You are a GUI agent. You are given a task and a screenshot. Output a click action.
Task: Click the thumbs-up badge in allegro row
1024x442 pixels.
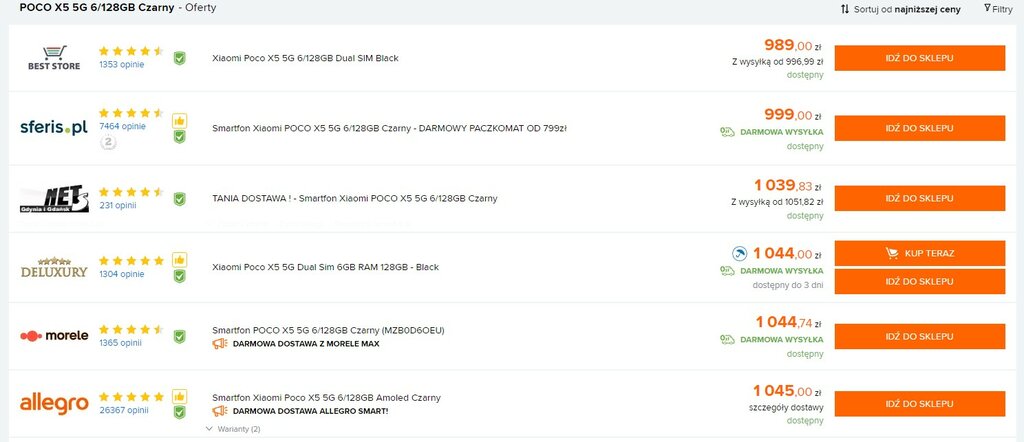click(x=180, y=396)
